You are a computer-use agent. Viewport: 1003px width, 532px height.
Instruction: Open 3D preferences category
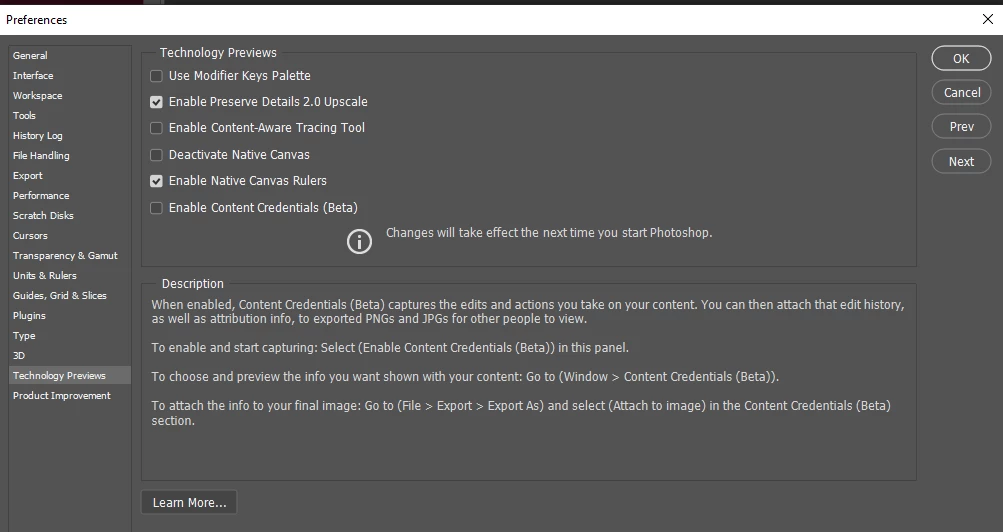[x=70, y=356]
